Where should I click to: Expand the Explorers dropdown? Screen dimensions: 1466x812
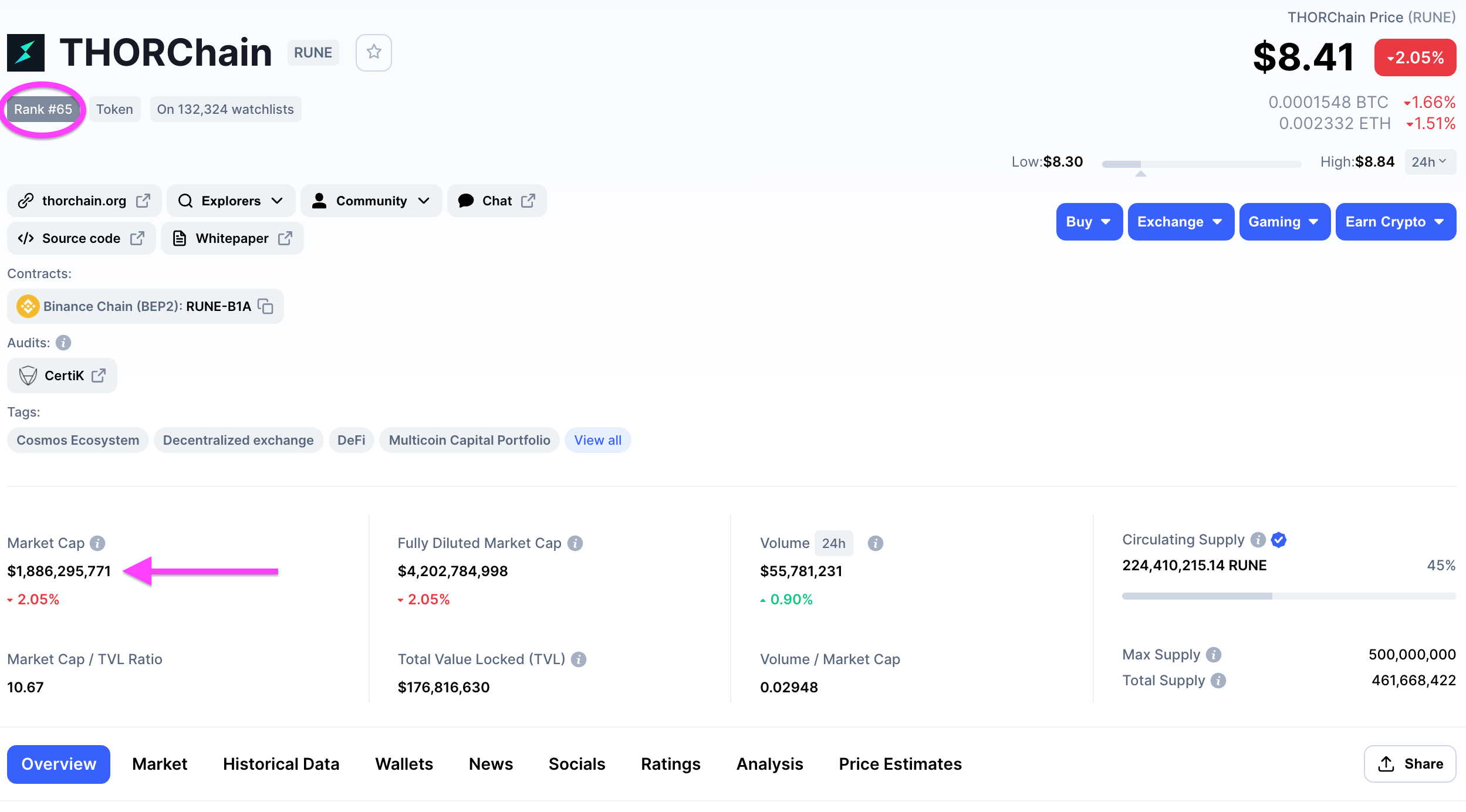pos(231,201)
